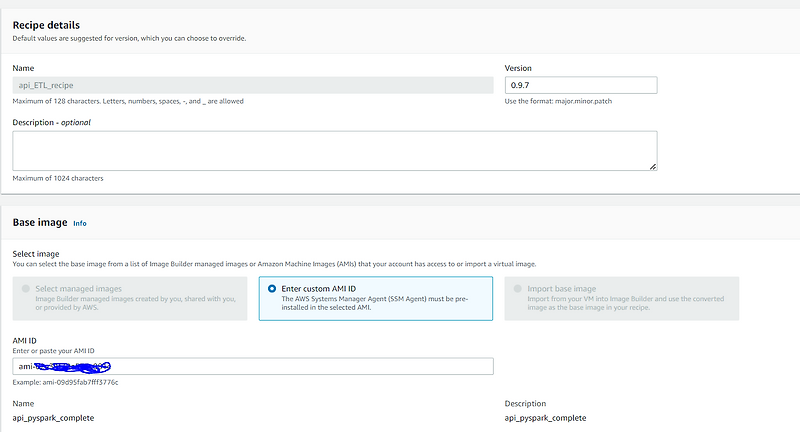Choose the Enter custom AMI ID radio
Viewport: 800px width, 432px height.
[x=272, y=289]
